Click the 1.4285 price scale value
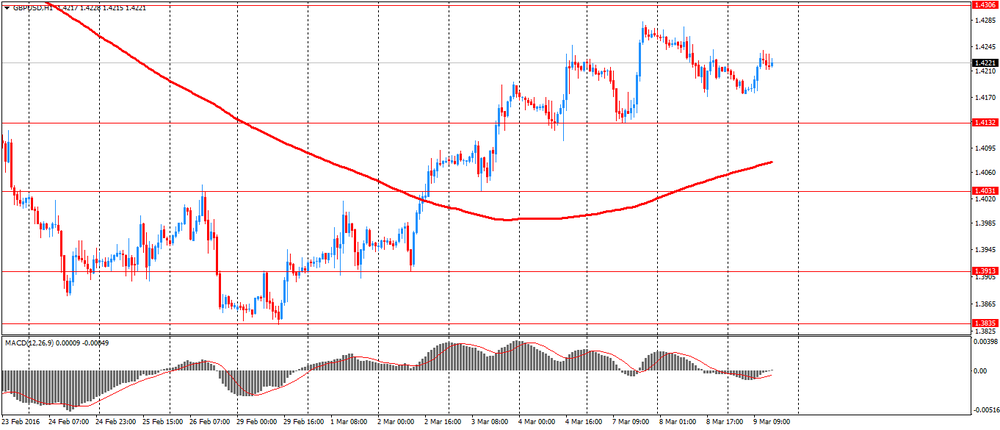 (986, 20)
